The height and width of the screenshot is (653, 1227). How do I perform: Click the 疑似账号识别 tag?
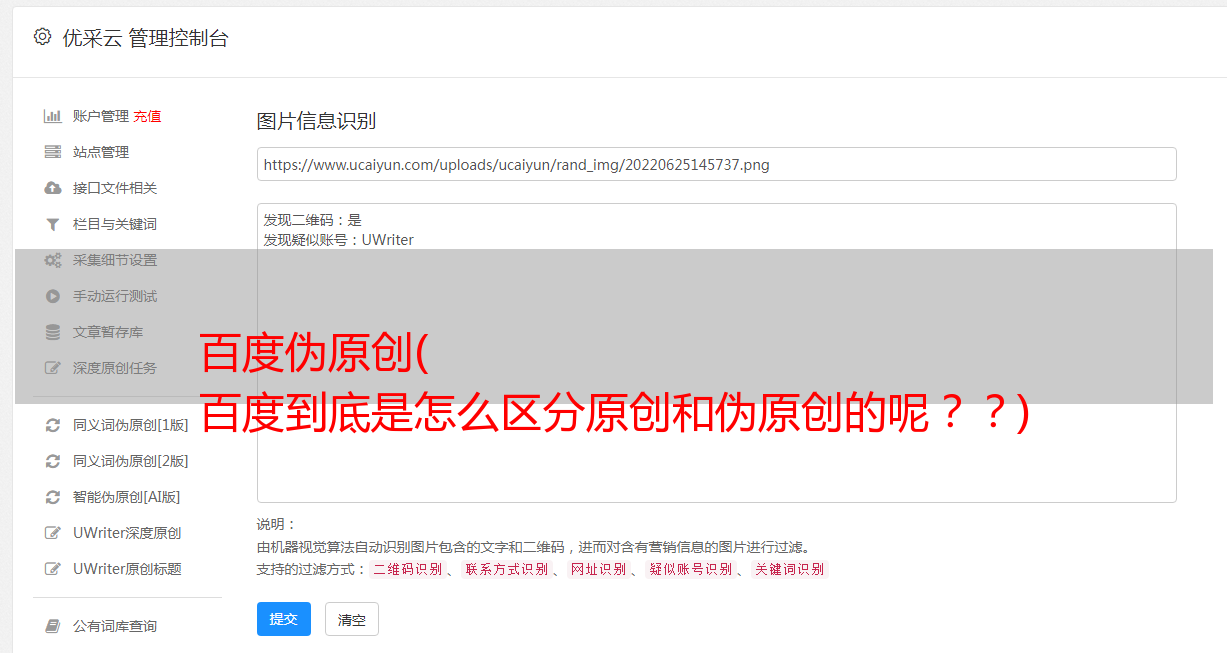click(x=690, y=569)
